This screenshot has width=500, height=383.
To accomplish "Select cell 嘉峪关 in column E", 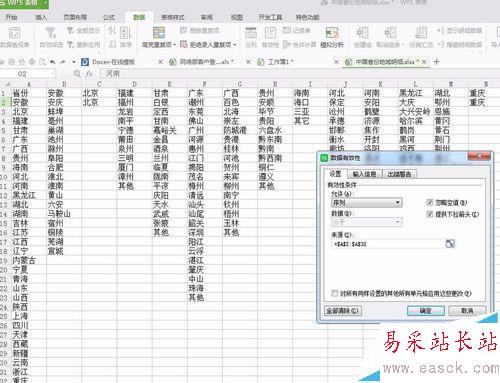I will [x=170, y=130].
